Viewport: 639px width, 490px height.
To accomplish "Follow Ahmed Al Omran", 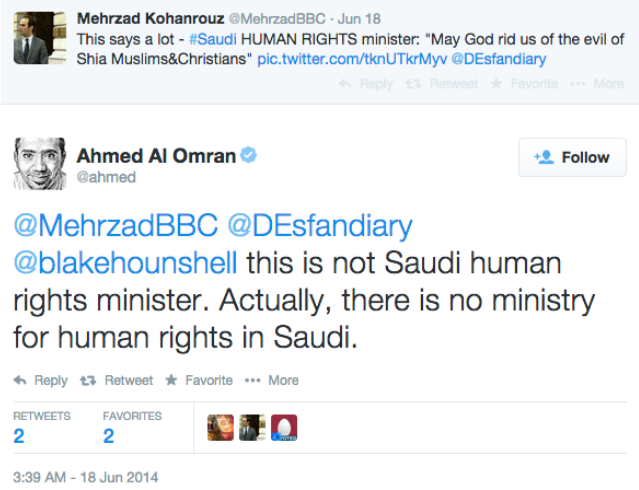I will (572, 157).
